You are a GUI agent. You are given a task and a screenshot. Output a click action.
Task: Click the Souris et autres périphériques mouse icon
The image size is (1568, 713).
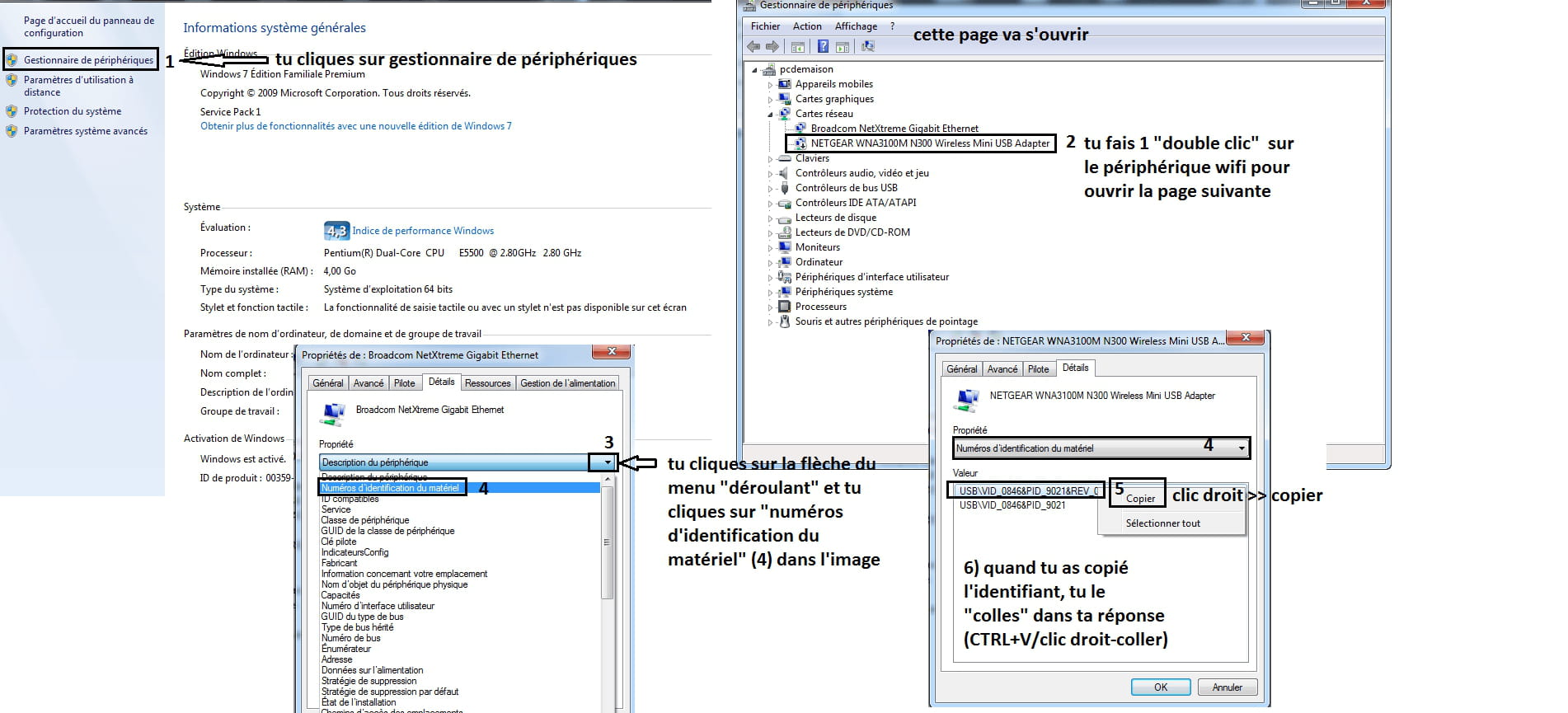[x=785, y=321]
